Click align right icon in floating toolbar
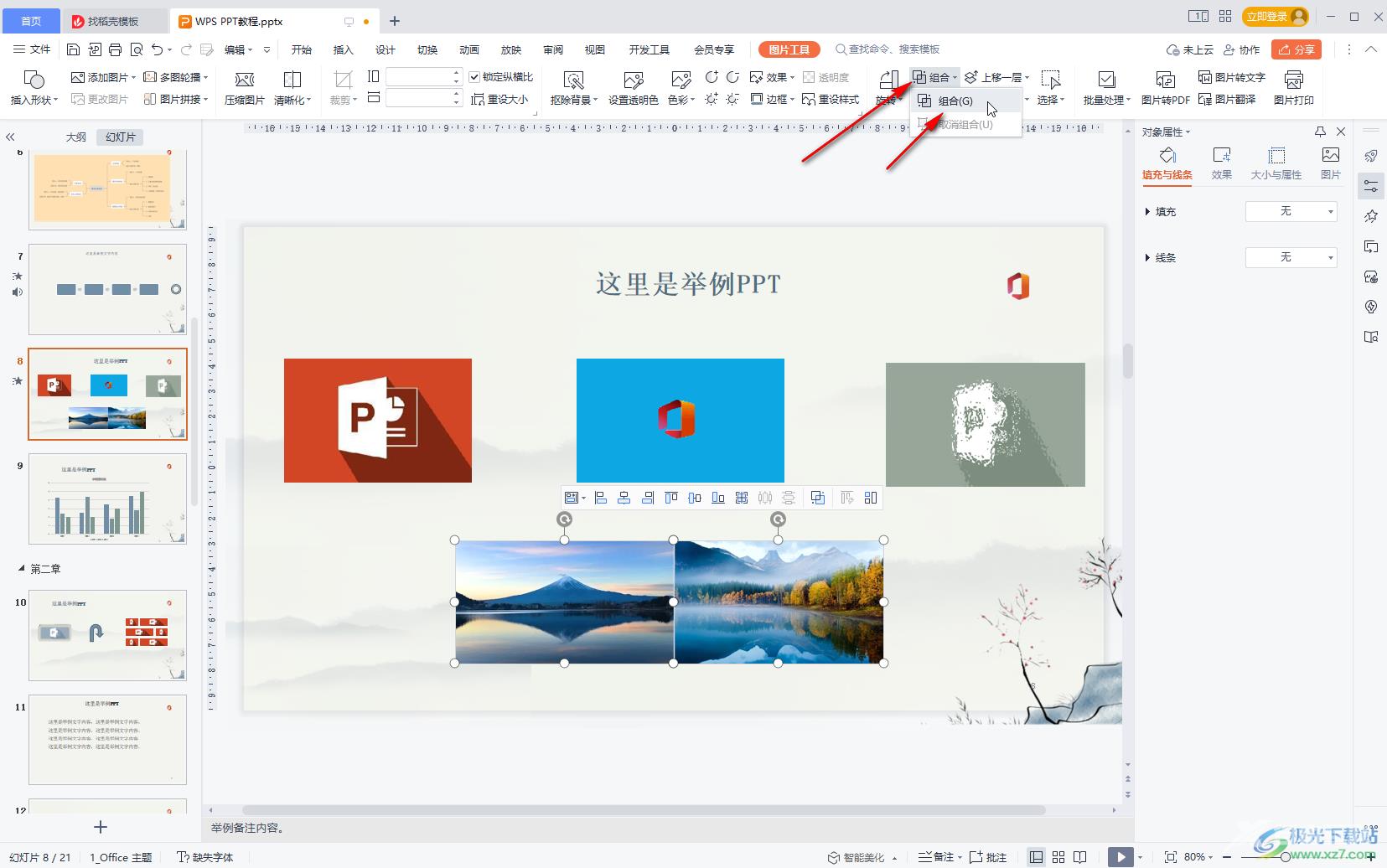The image size is (1387, 868). click(648, 498)
